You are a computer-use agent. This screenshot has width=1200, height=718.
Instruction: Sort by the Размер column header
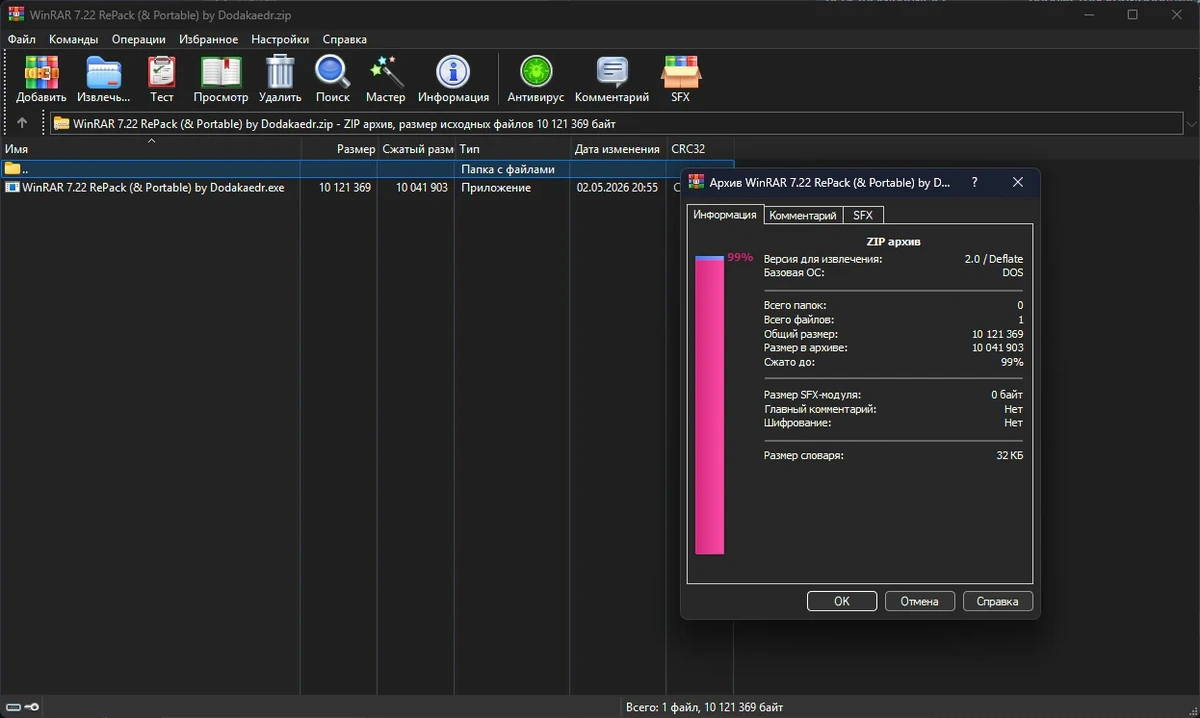(339, 149)
